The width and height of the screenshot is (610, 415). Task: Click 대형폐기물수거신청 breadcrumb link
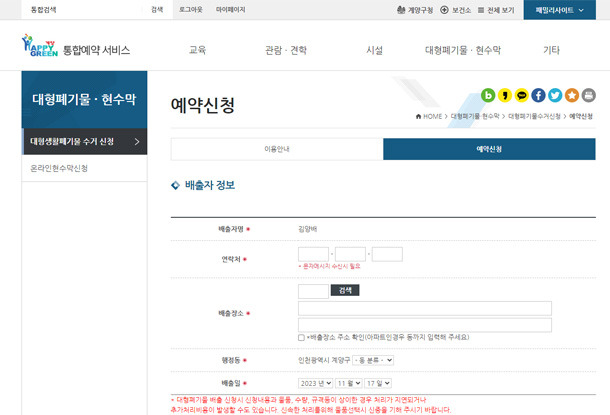coord(534,116)
